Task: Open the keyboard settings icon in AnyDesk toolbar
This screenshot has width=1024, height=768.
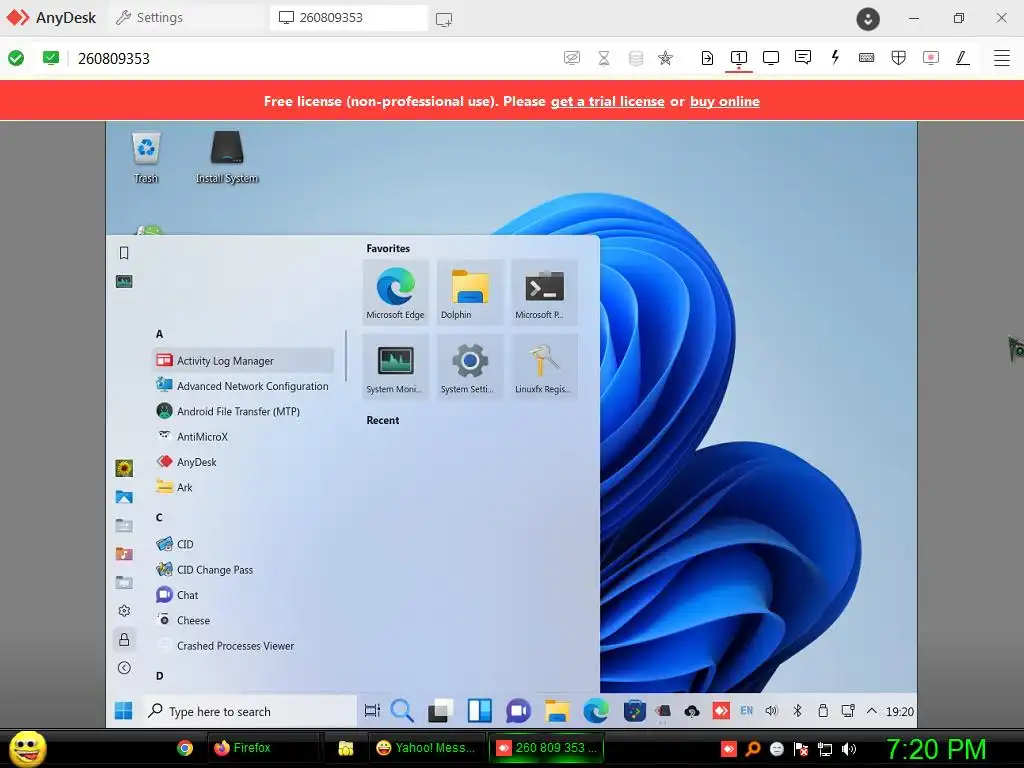Action: click(x=867, y=57)
